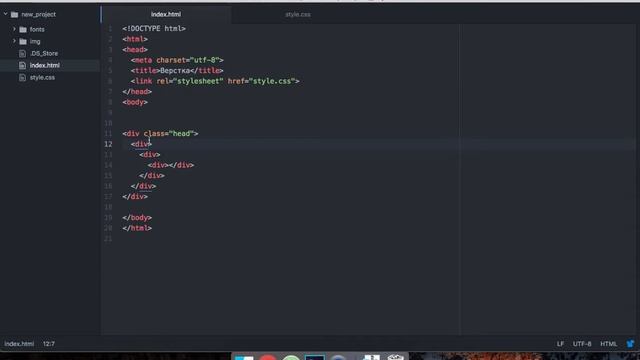The height and width of the screenshot is (360, 640).
Task: Expand the img folder chevron
Action: 14,41
